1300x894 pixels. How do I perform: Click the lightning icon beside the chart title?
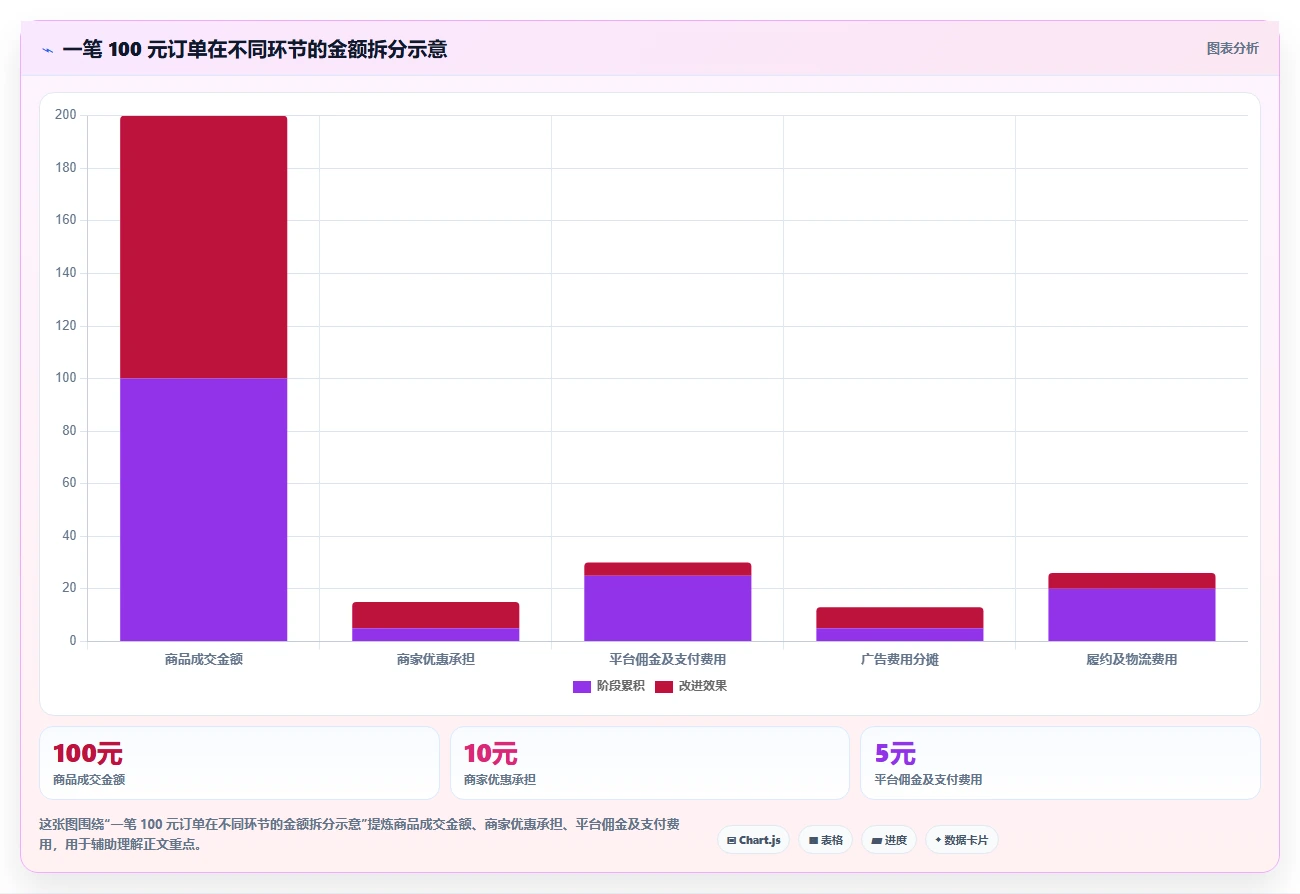[47, 50]
